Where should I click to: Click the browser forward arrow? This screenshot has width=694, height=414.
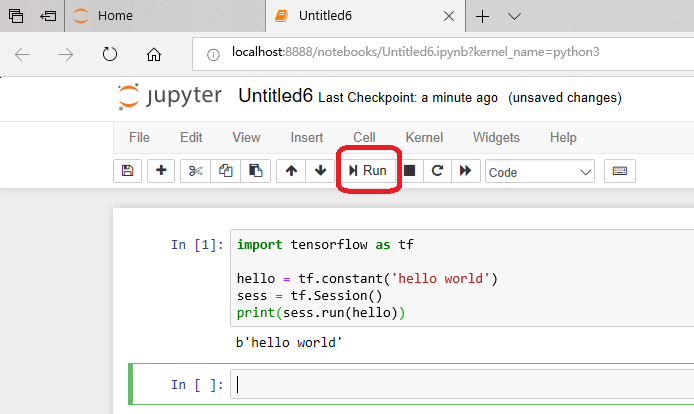pos(66,55)
